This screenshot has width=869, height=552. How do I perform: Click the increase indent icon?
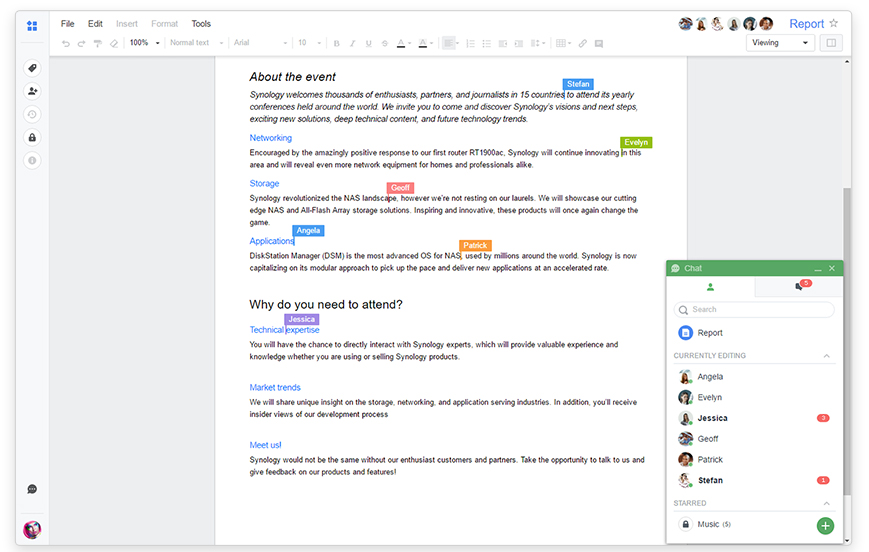pyautogui.click(x=519, y=43)
